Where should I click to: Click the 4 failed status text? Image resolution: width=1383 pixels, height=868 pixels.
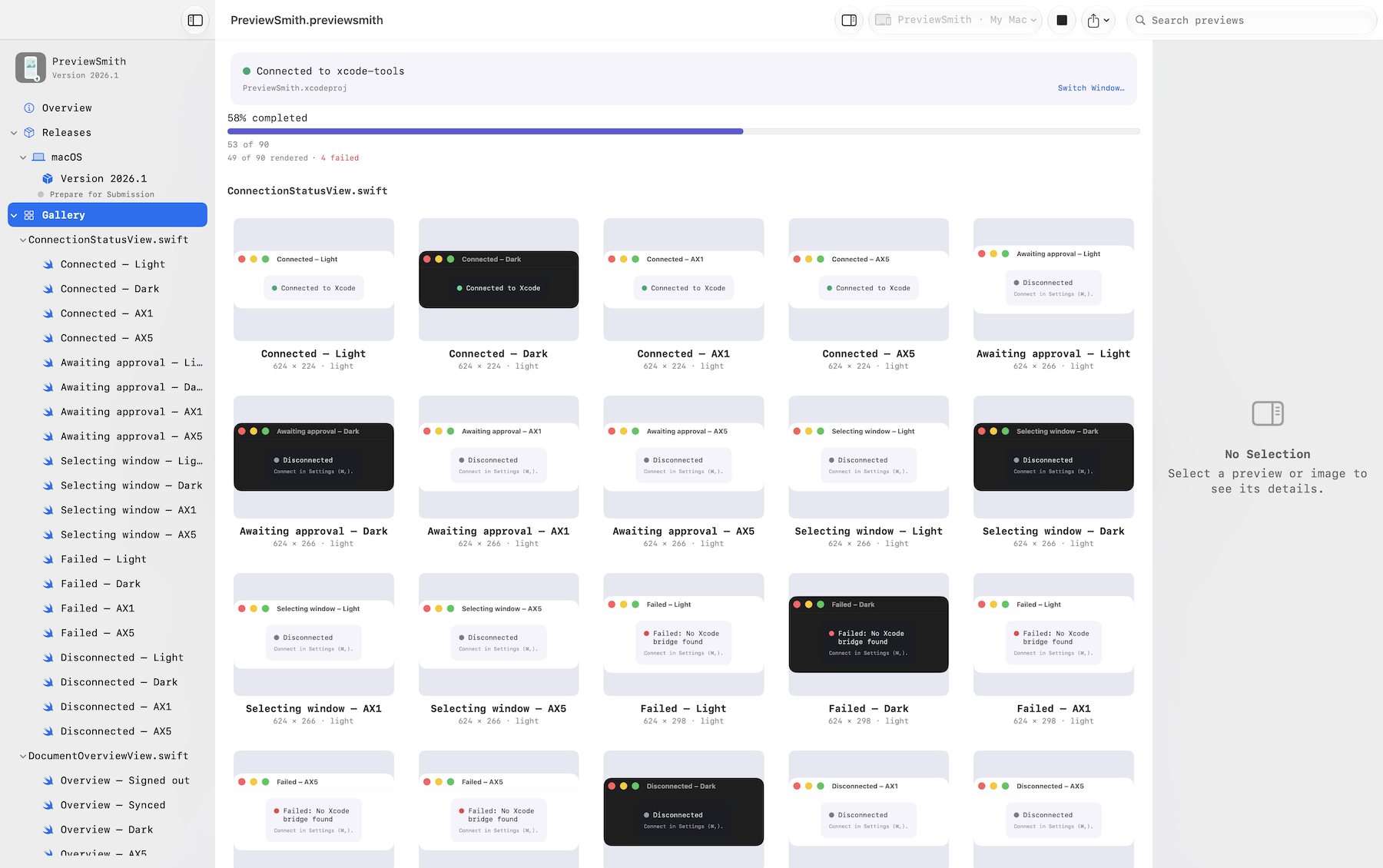340,158
